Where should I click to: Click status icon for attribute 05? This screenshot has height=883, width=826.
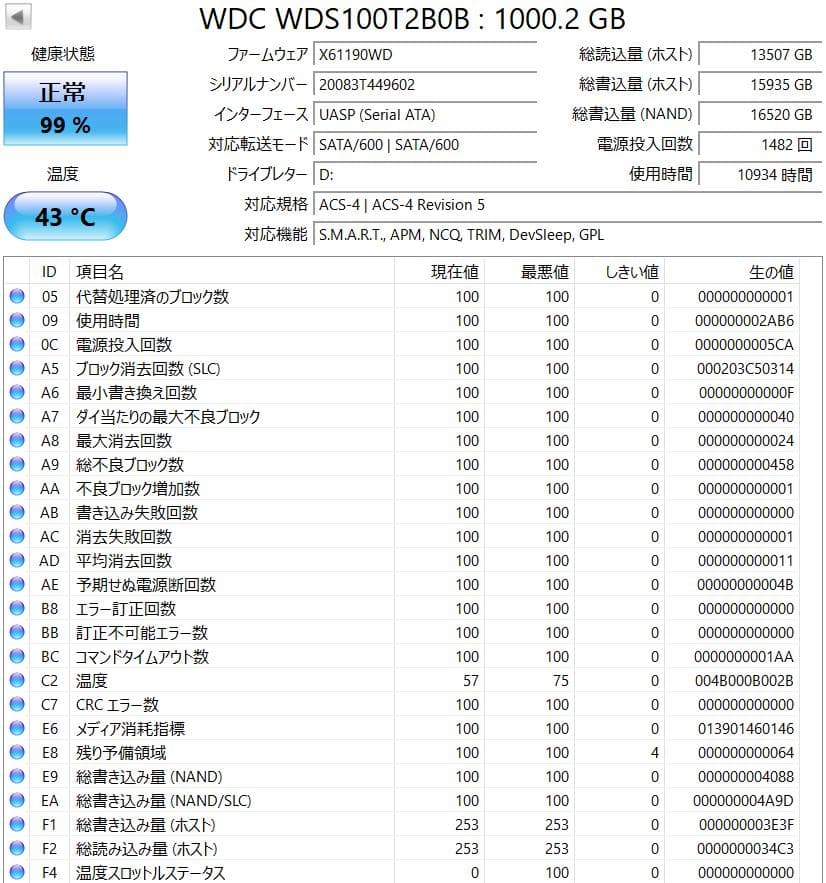pos(17,296)
